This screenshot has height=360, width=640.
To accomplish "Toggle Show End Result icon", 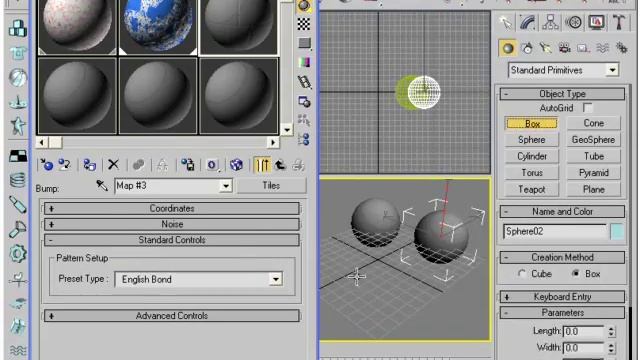I will click(x=262, y=165).
